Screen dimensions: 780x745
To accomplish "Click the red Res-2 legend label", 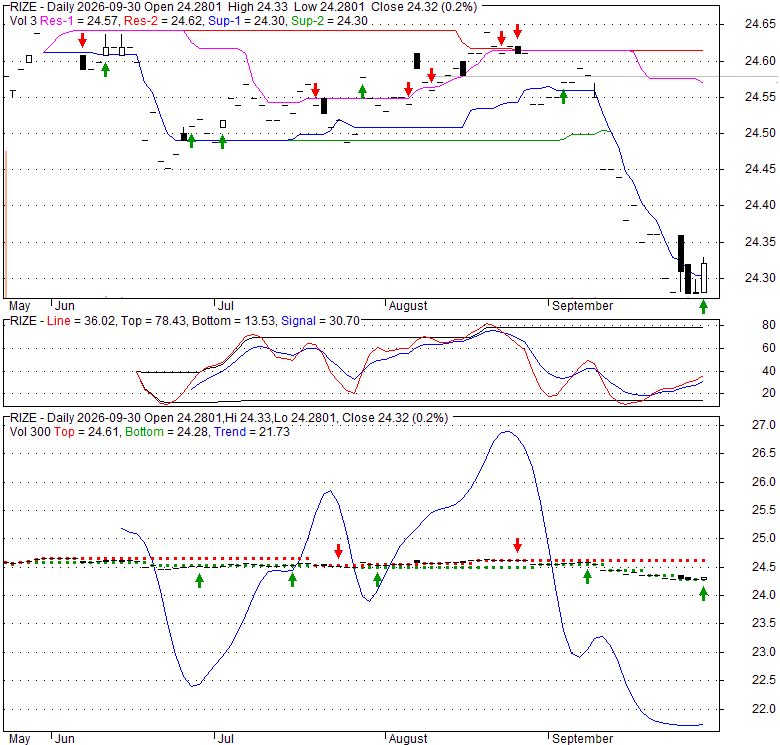I will [x=141, y=21].
